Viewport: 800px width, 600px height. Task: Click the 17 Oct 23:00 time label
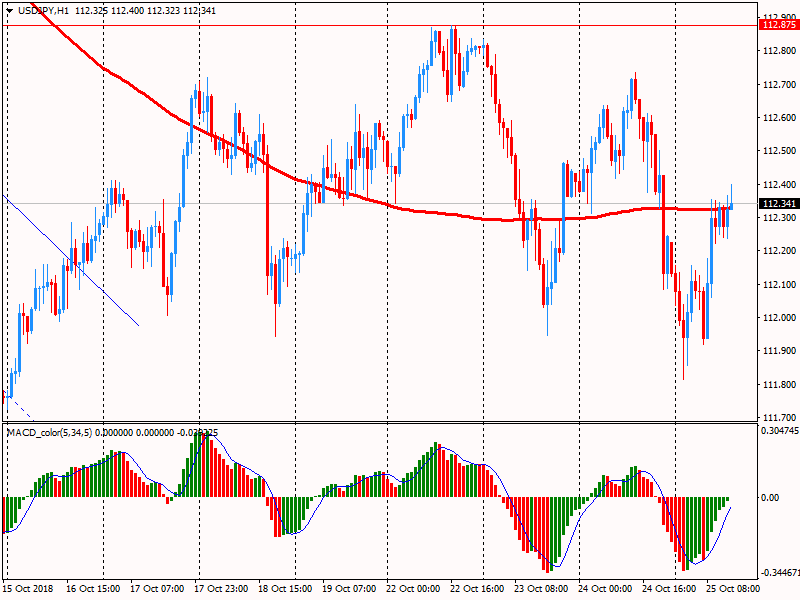(x=221, y=588)
